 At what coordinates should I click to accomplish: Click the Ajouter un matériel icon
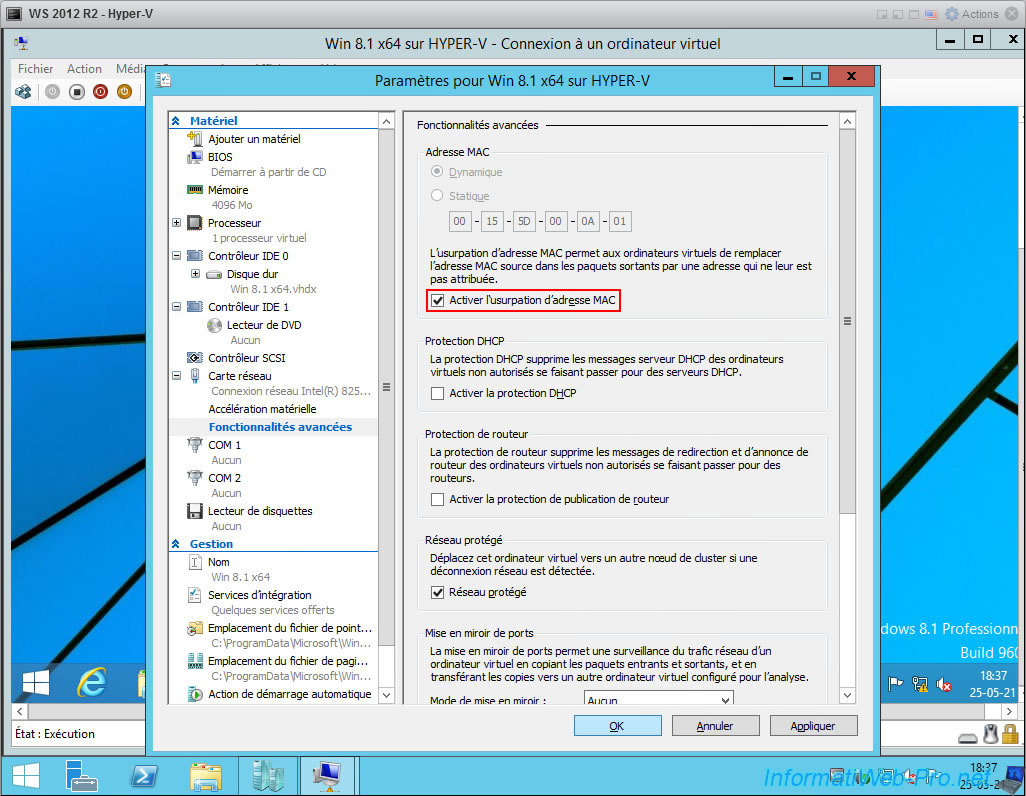click(194, 138)
